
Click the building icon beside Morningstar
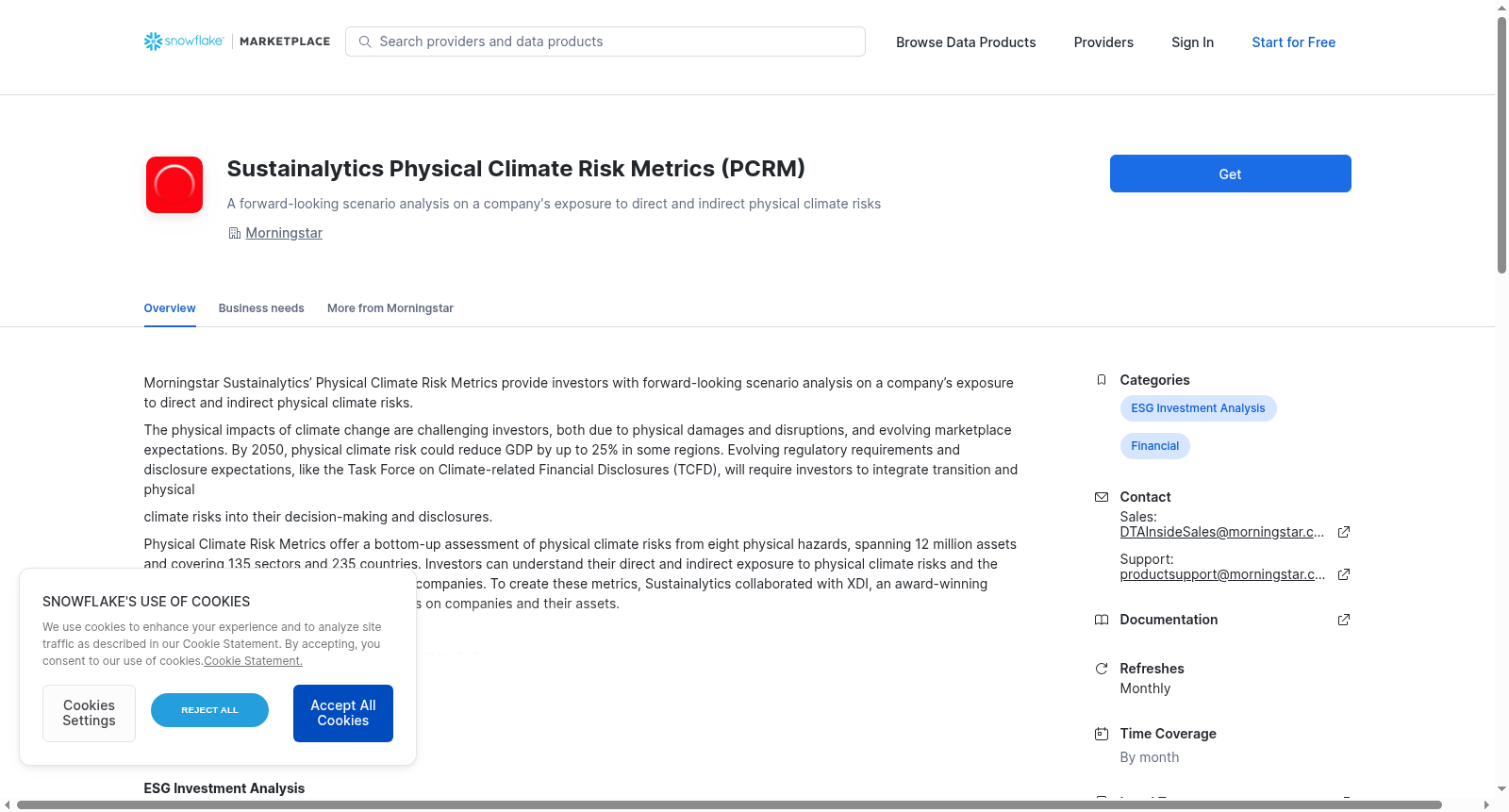235,233
